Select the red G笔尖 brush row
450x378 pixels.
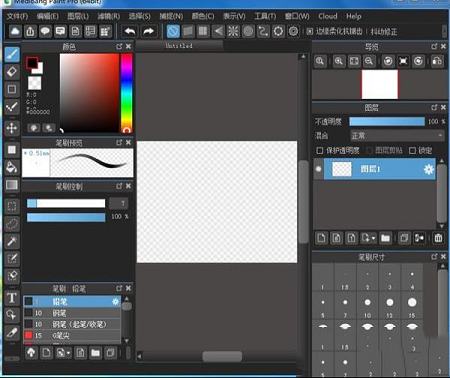[x=72, y=336]
